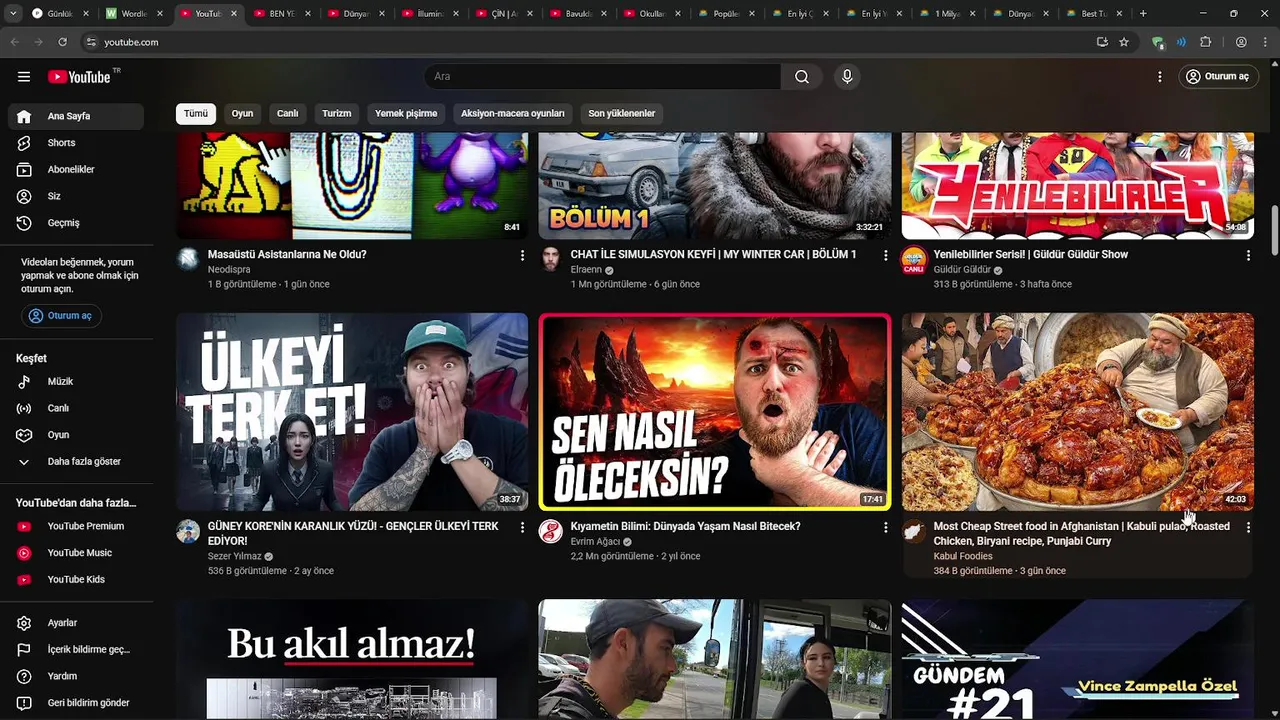Select the Tümü filter chip
This screenshot has height=720, width=1280.
[196, 113]
